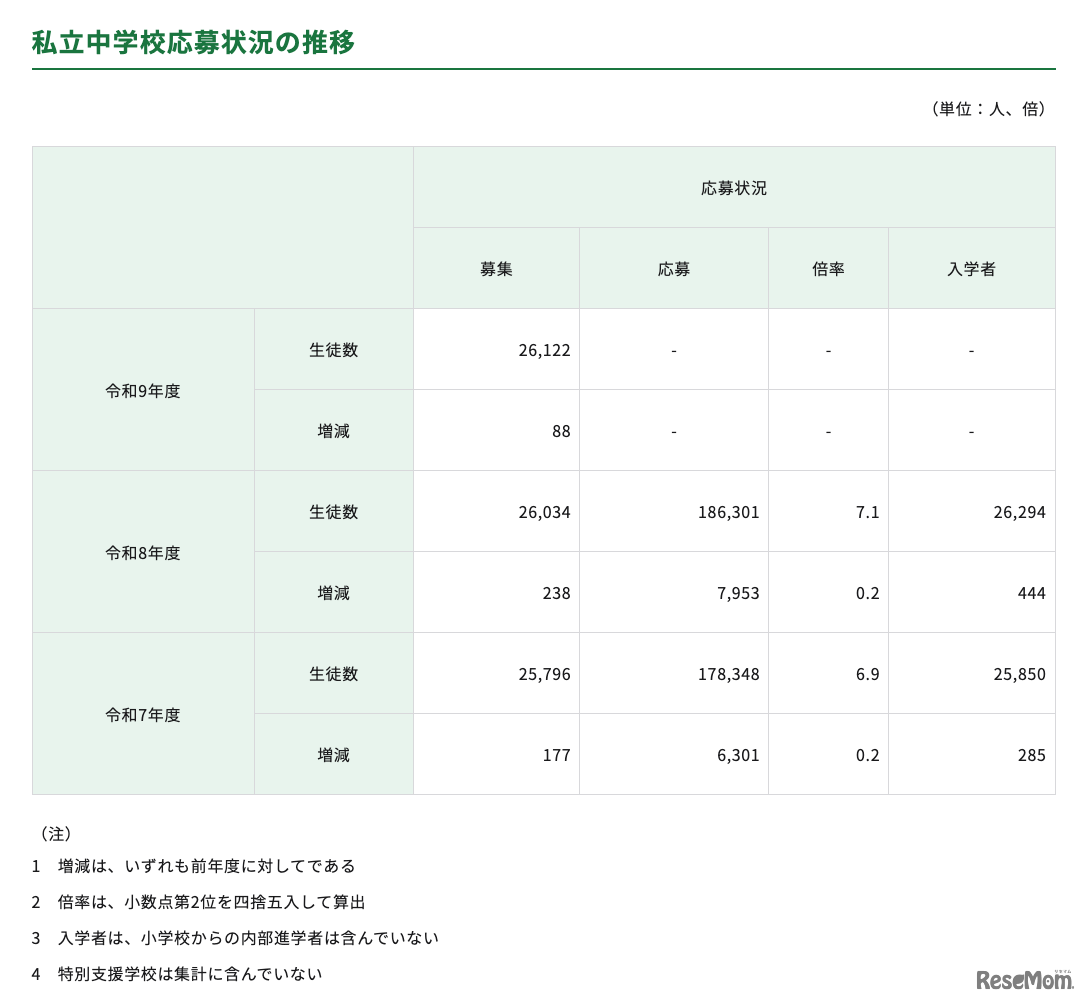
Task: Select the value 178,348
Action: coord(729,674)
